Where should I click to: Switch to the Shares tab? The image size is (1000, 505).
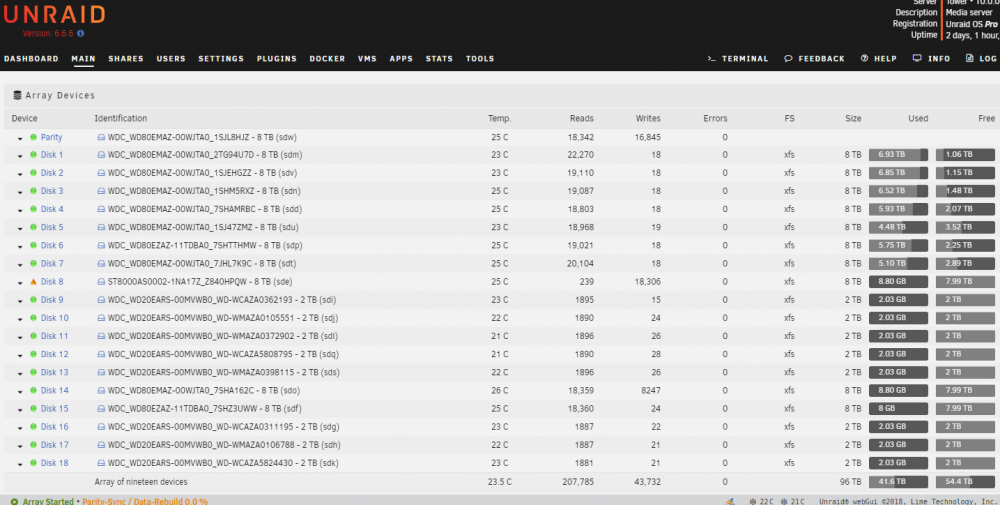tap(126, 59)
